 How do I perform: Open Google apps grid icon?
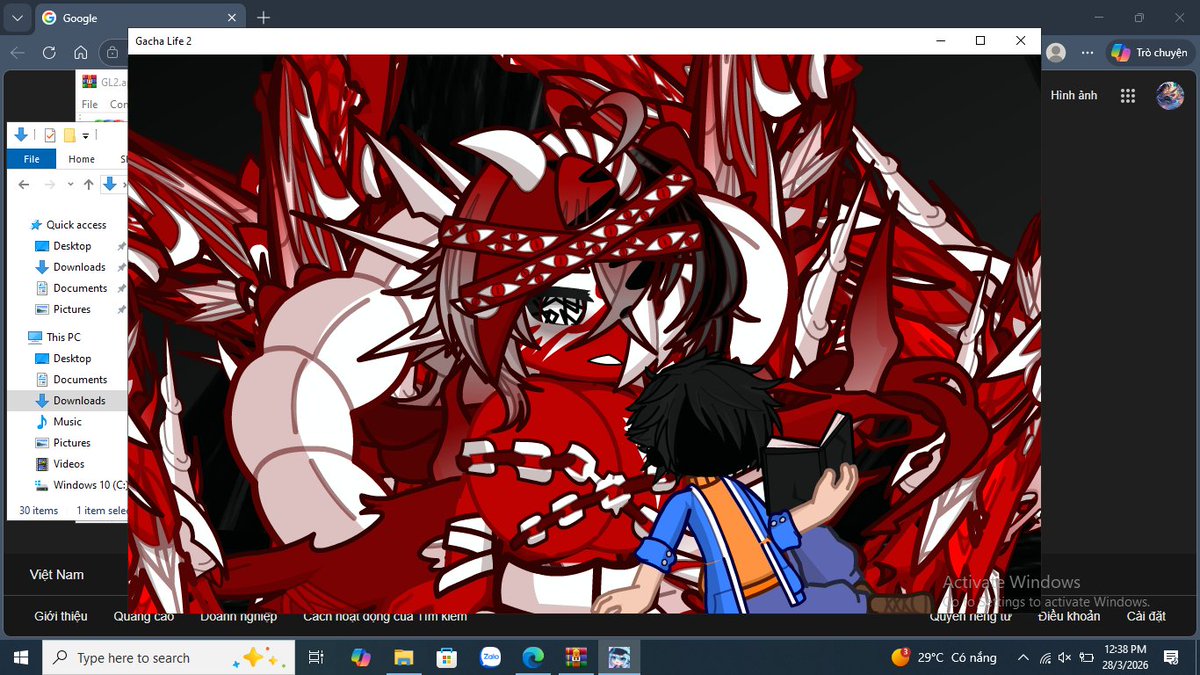(x=1128, y=96)
